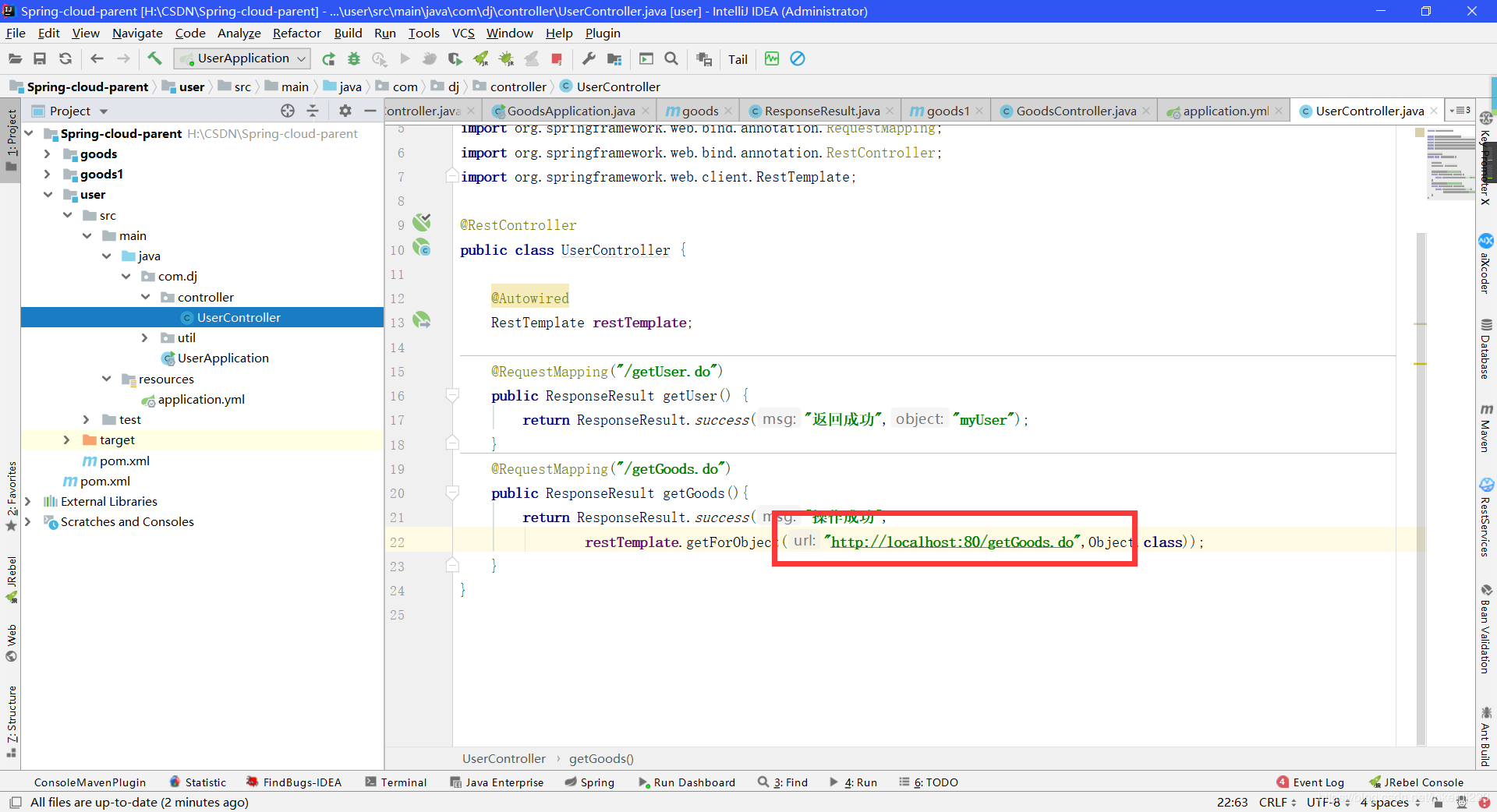Hide the Project panel with minimize icon
Screen dimensions: 1497x812
pos(370,111)
